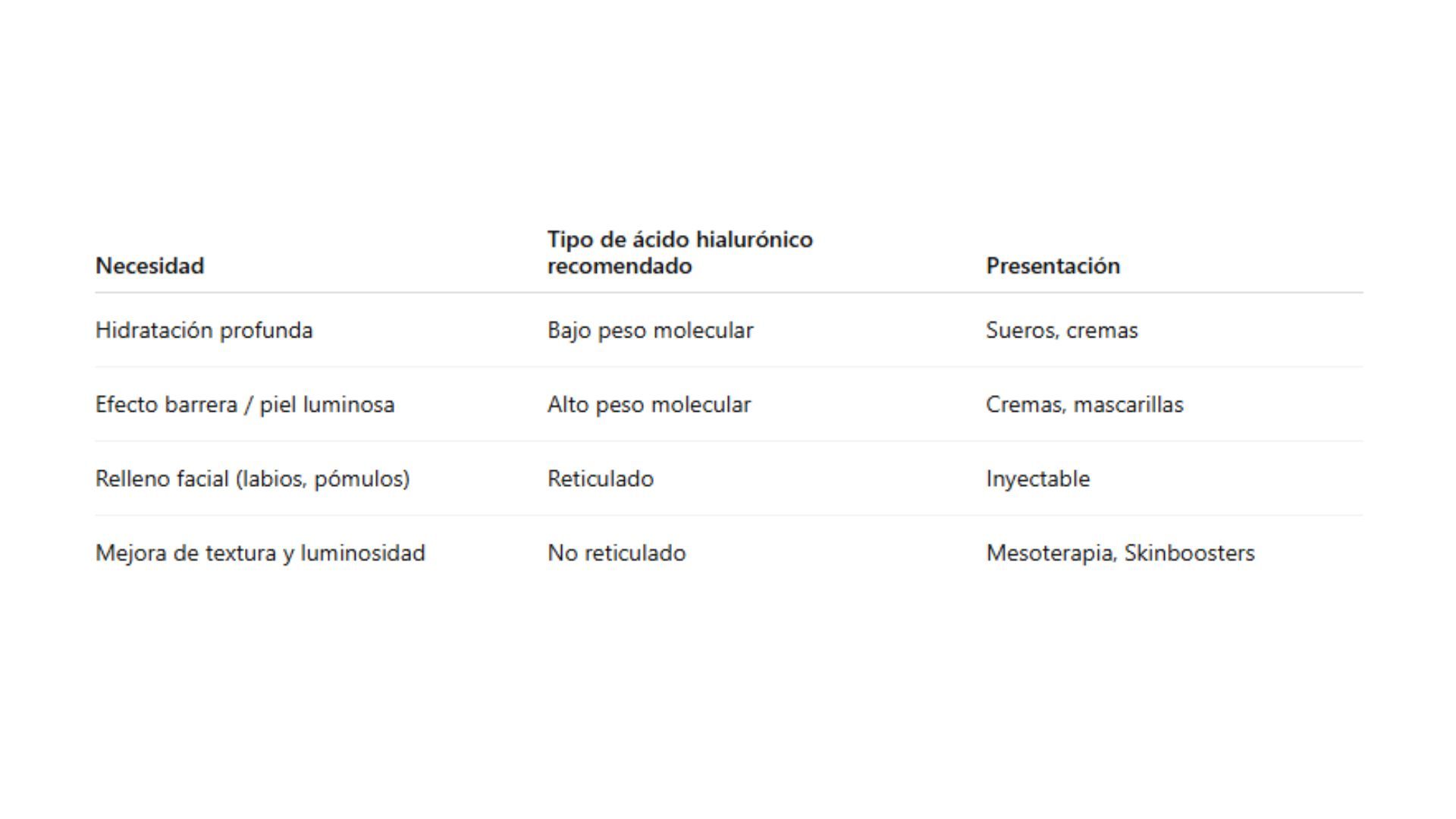
Task: Select the Inyectable cell
Action: tap(1037, 479)
